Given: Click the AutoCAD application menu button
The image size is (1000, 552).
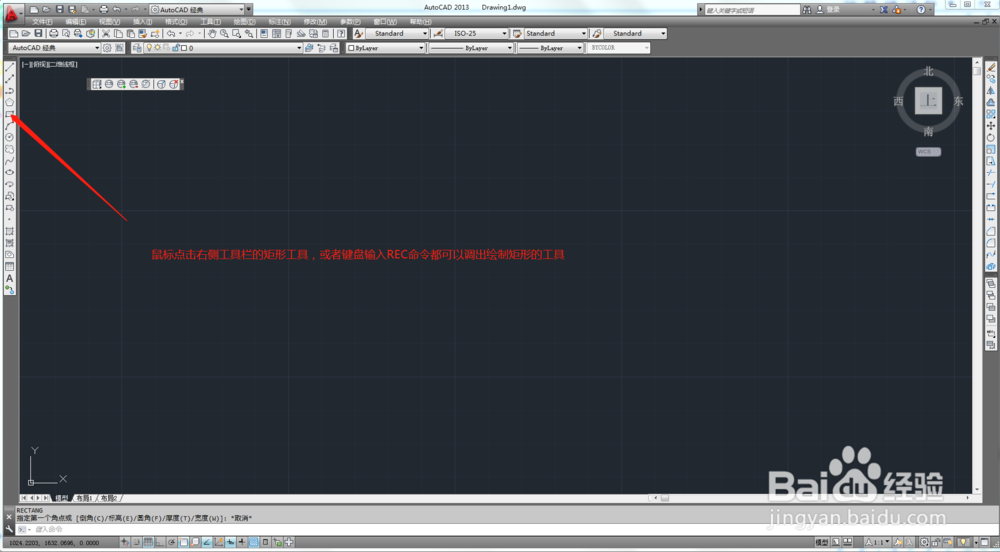Looking at the screenshot, I should 12,12.
